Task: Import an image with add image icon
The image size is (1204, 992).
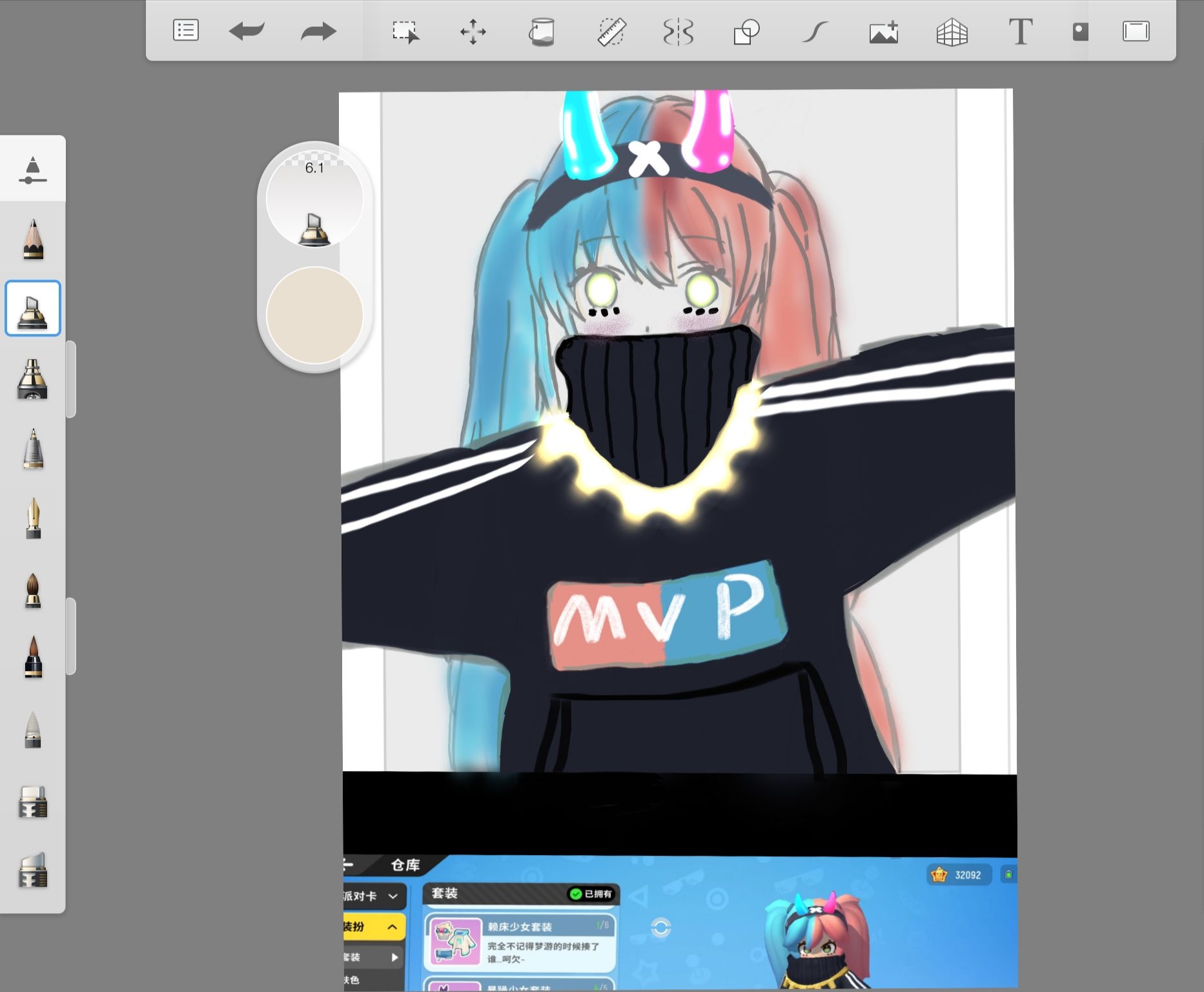Action: point(884,31)
